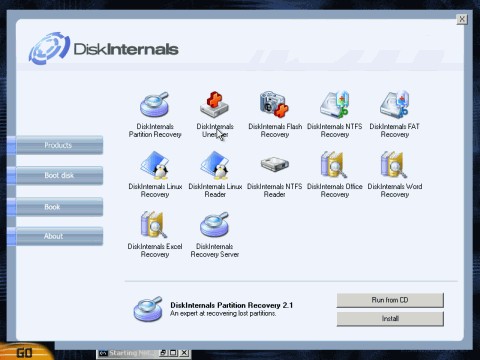The height and width of the screenshot is (360, 480).
Task: Pick the DiskInternals FAT Recovery icon
Action: [394, 104]
